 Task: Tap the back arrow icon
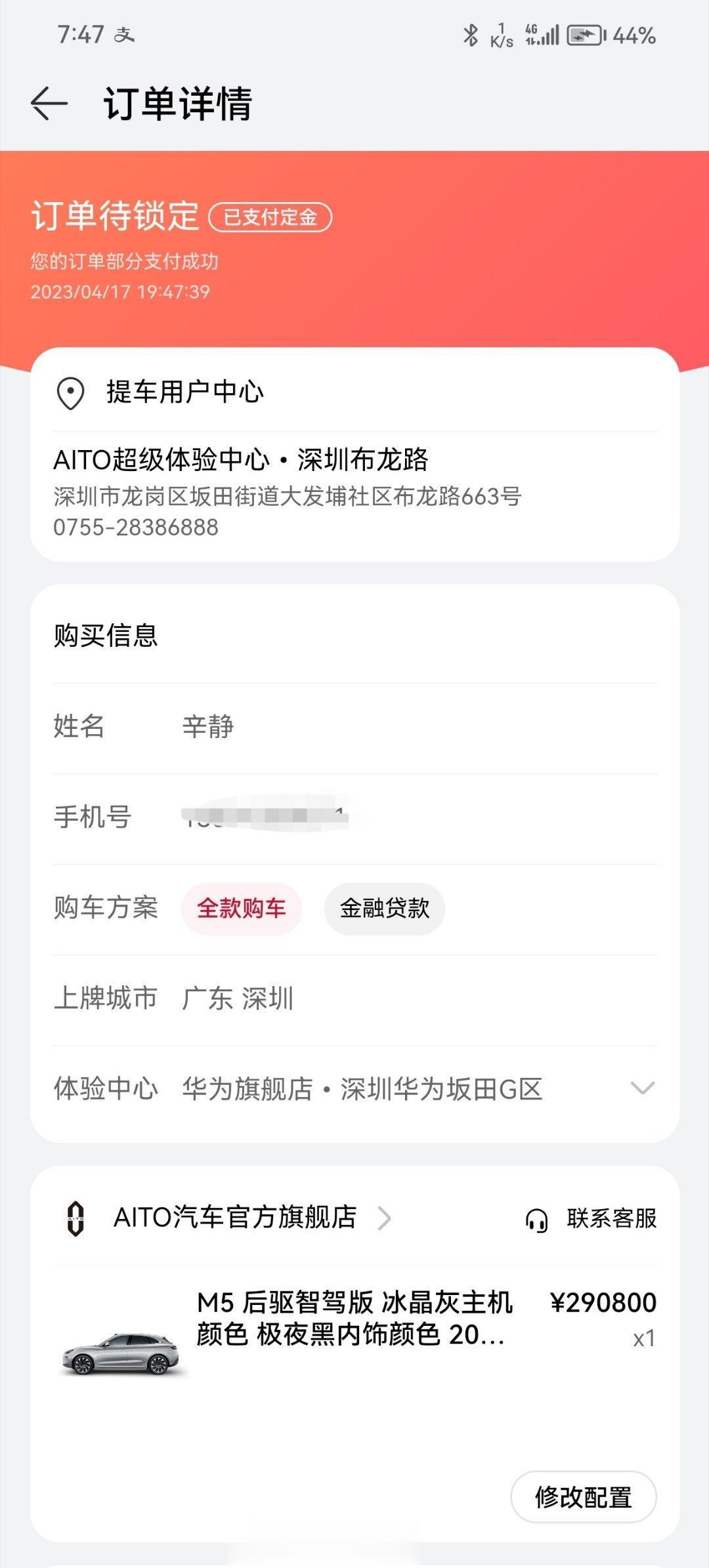click(x=49, y=104)
